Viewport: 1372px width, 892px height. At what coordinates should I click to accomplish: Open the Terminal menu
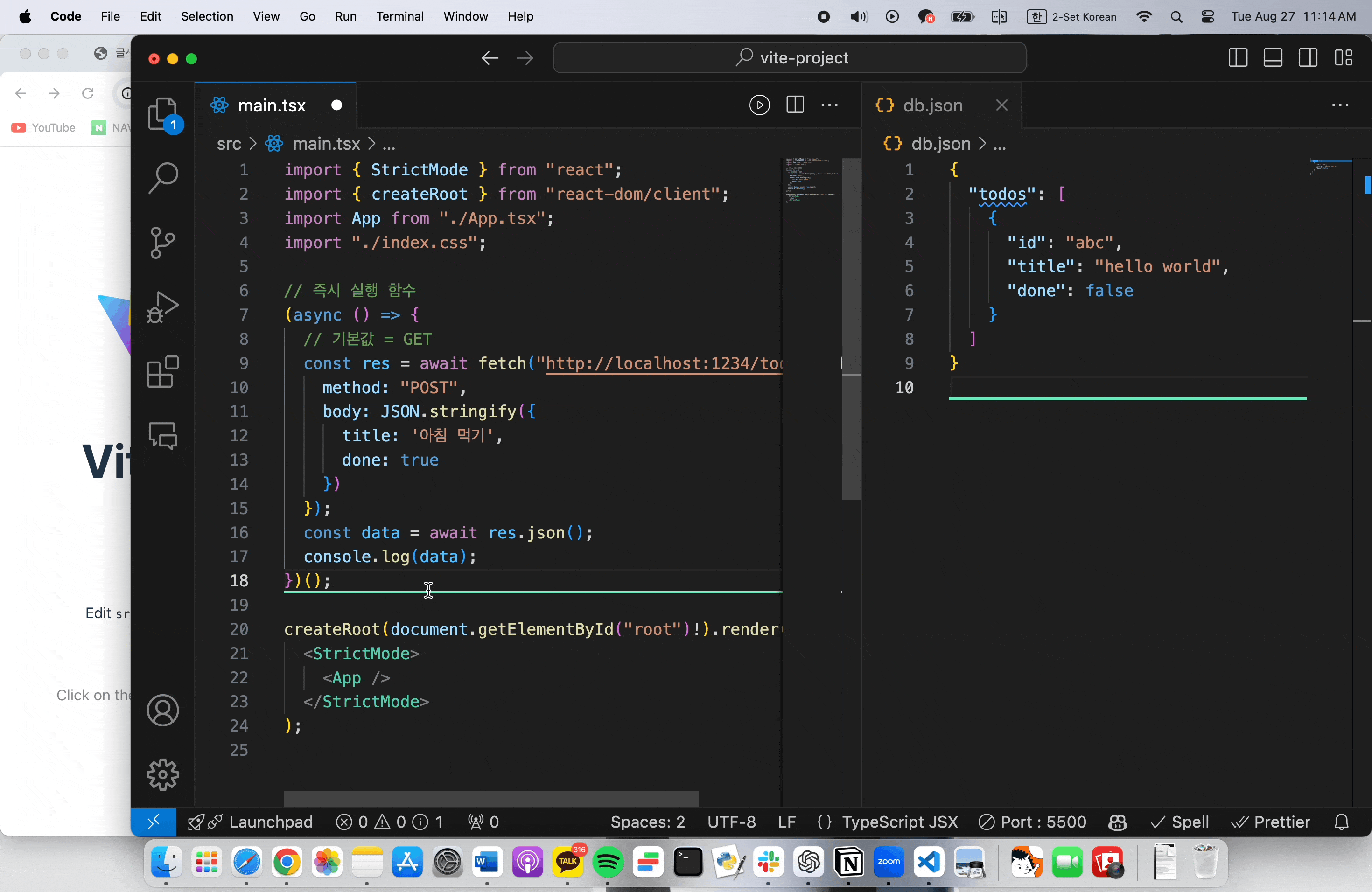[399, 16]
